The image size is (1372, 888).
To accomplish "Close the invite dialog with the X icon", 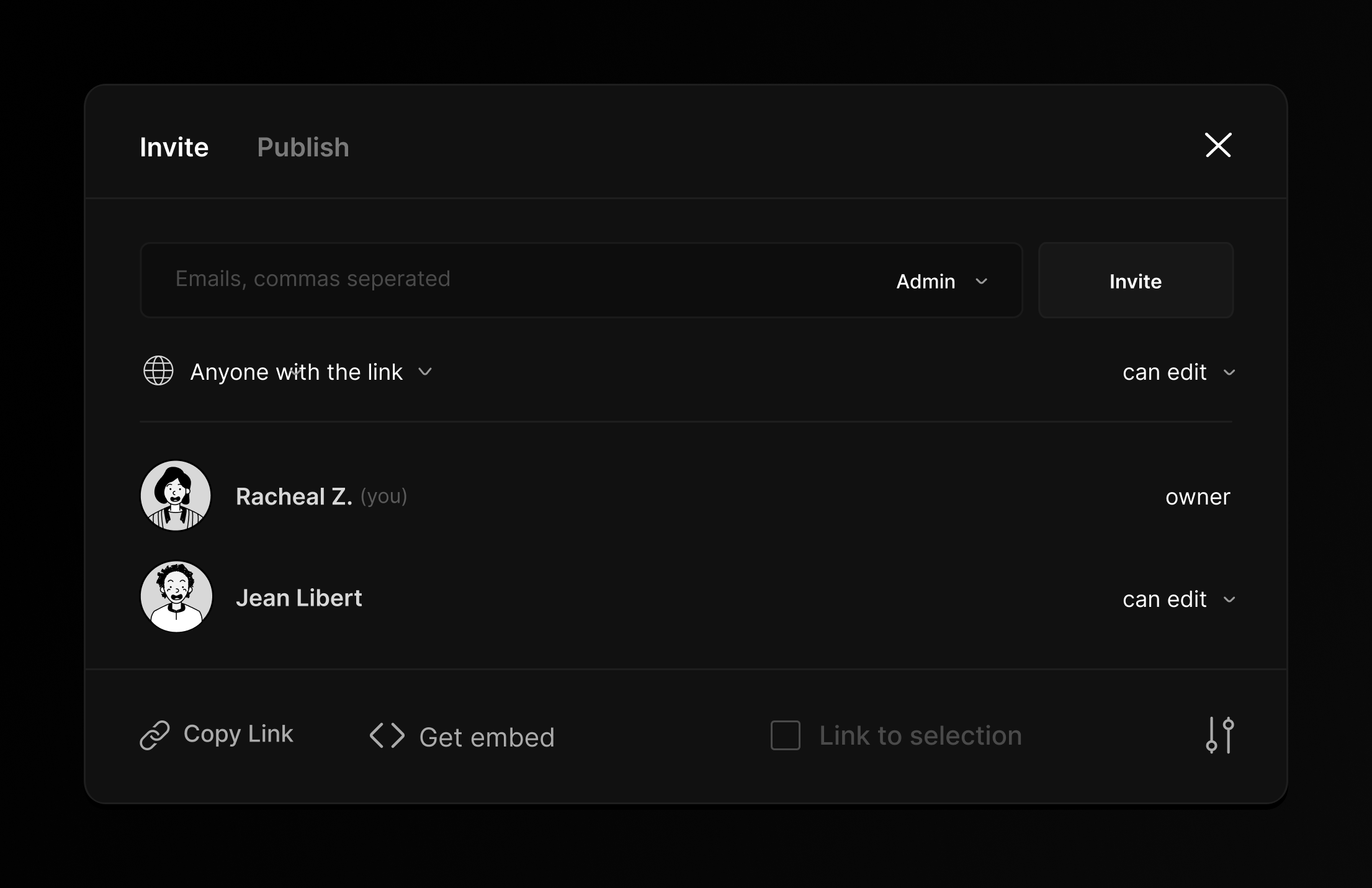I will coord(1218,145).
